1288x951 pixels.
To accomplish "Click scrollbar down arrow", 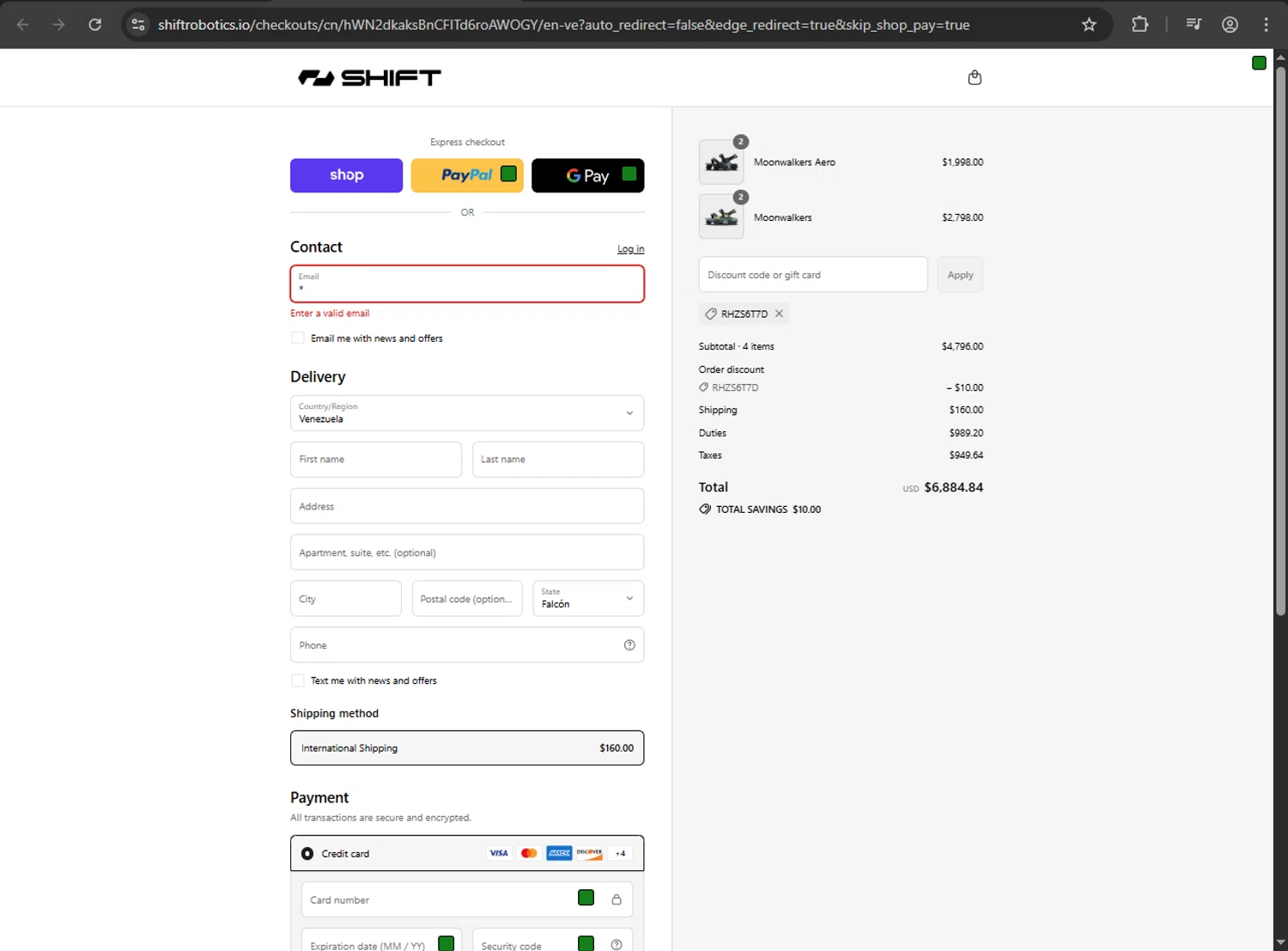I will 1280,942.
